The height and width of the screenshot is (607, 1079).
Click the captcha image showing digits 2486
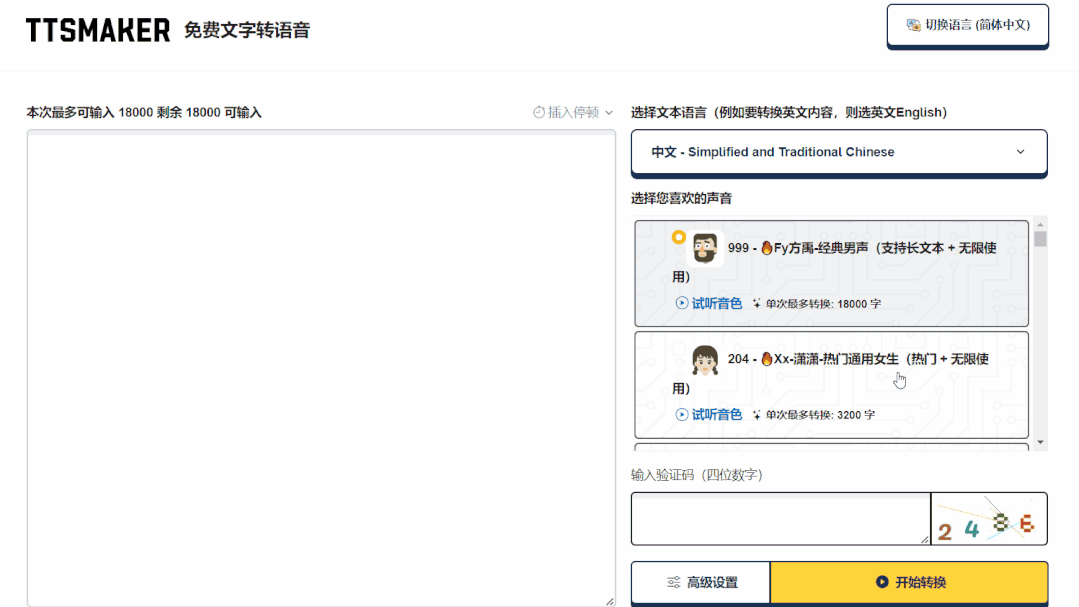coord(990,518)
